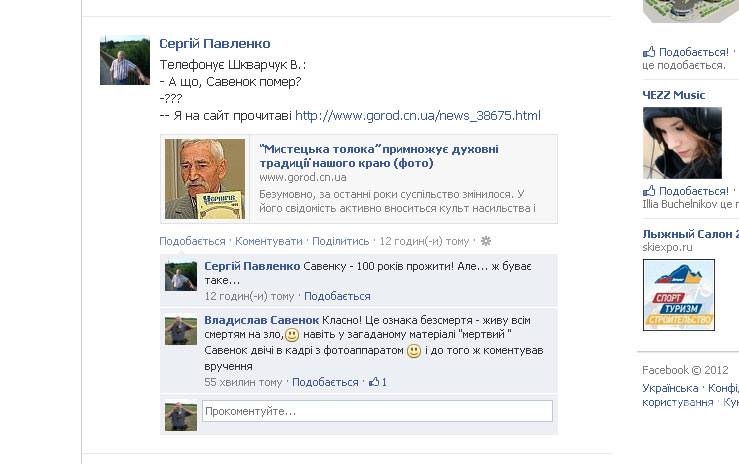The image size is (739, 464).
Task: Click the Спорт Туризм ski salon banner
Action: tap(679, 295)
